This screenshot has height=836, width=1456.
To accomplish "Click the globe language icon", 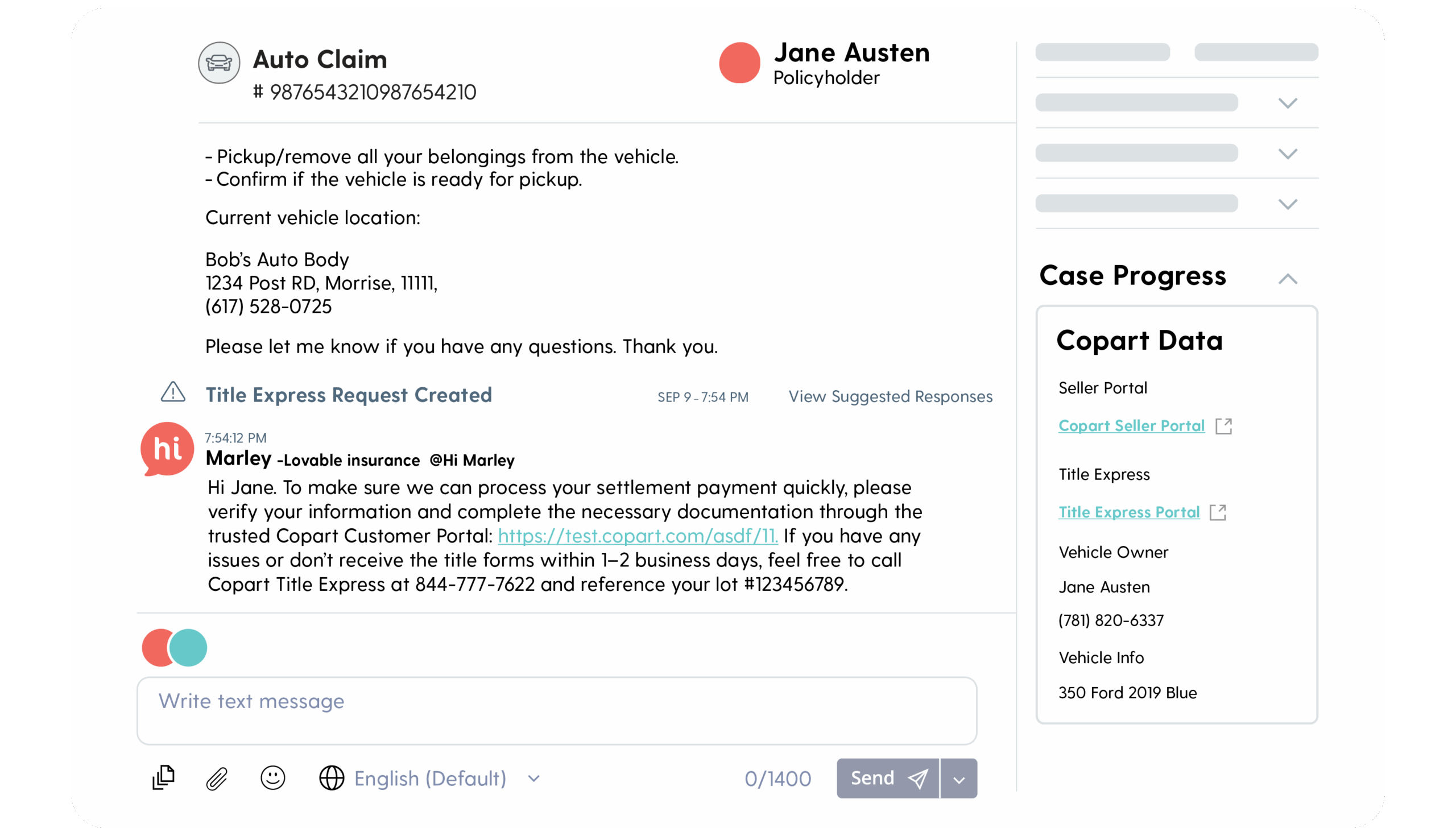I will [x=332, y=778].
